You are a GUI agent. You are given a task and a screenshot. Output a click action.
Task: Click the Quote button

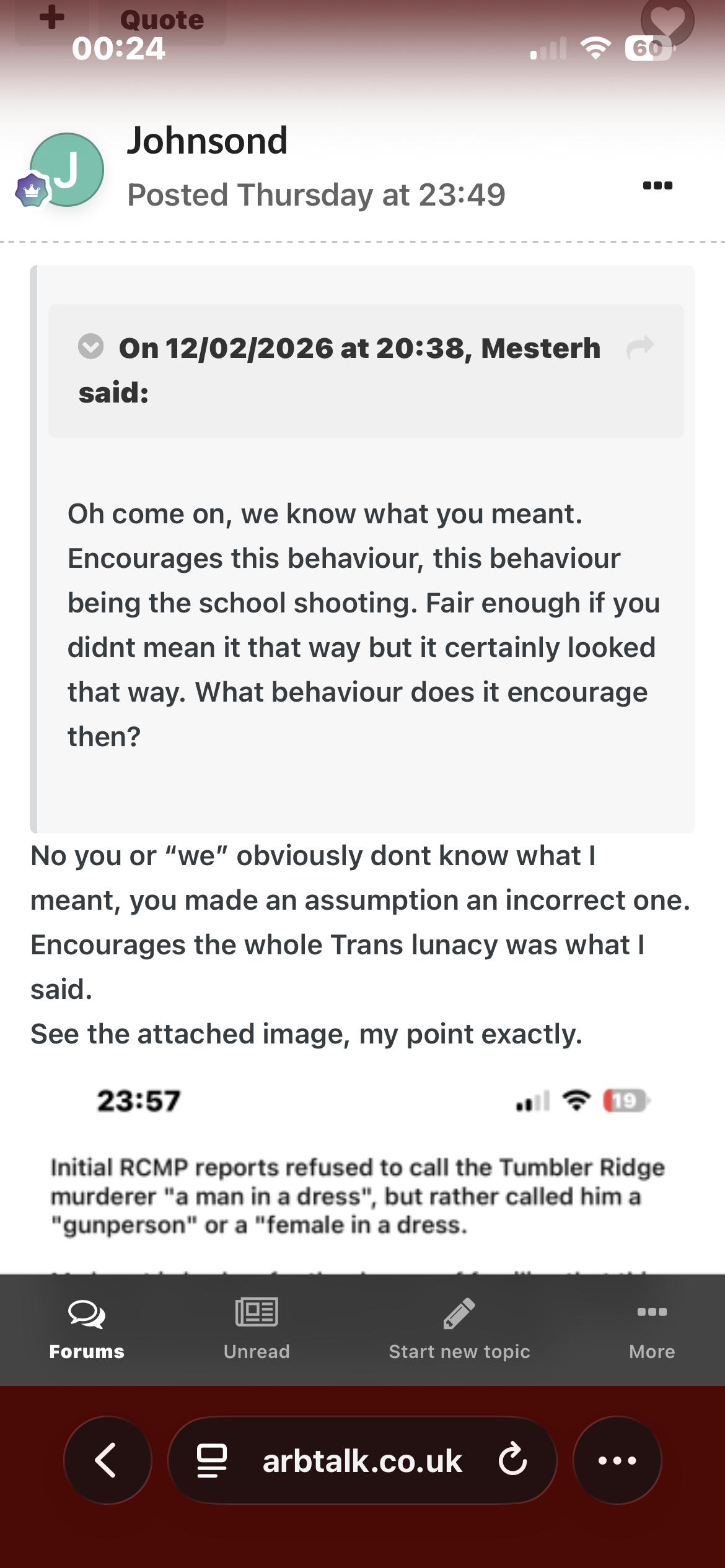coord(162,21)
